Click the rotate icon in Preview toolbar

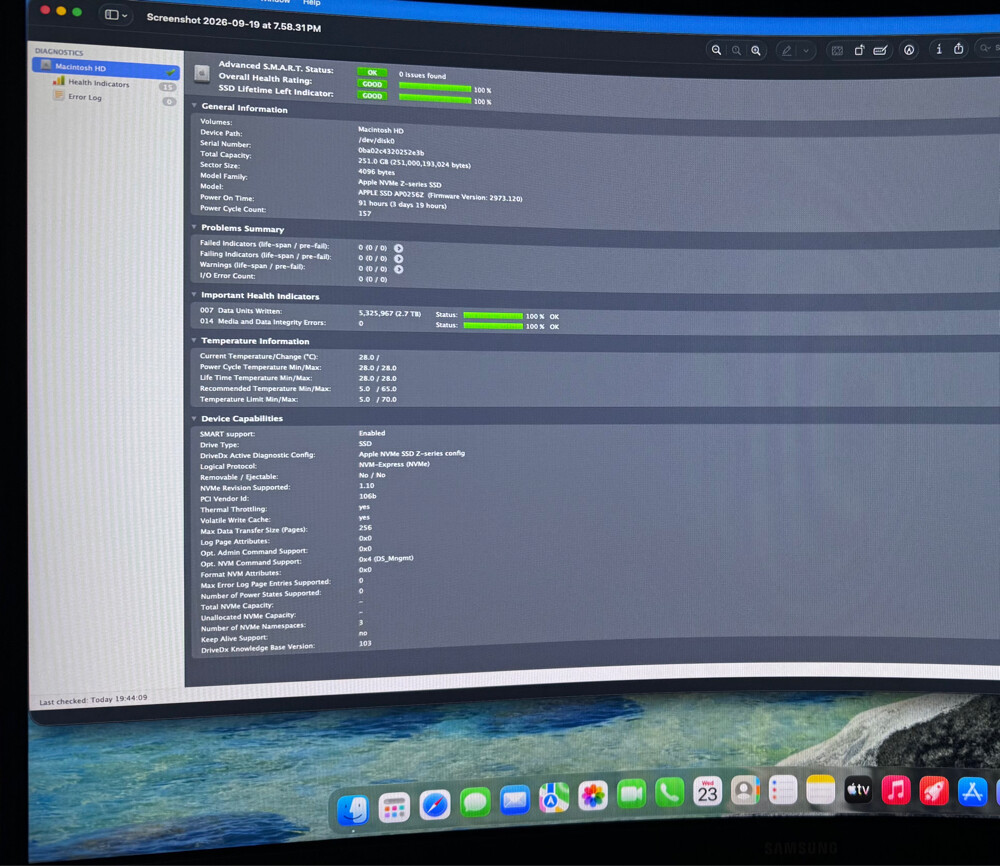(x=859, y=50)
